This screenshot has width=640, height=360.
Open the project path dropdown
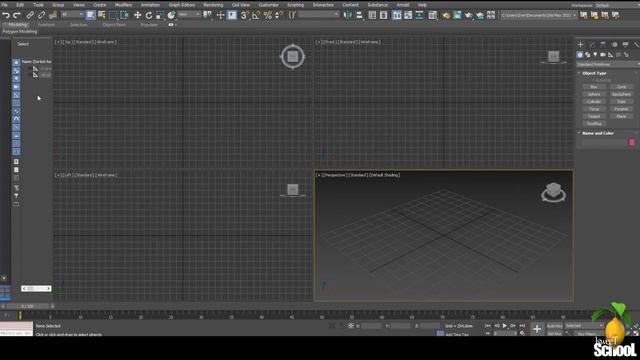click(x=539, y=15)
